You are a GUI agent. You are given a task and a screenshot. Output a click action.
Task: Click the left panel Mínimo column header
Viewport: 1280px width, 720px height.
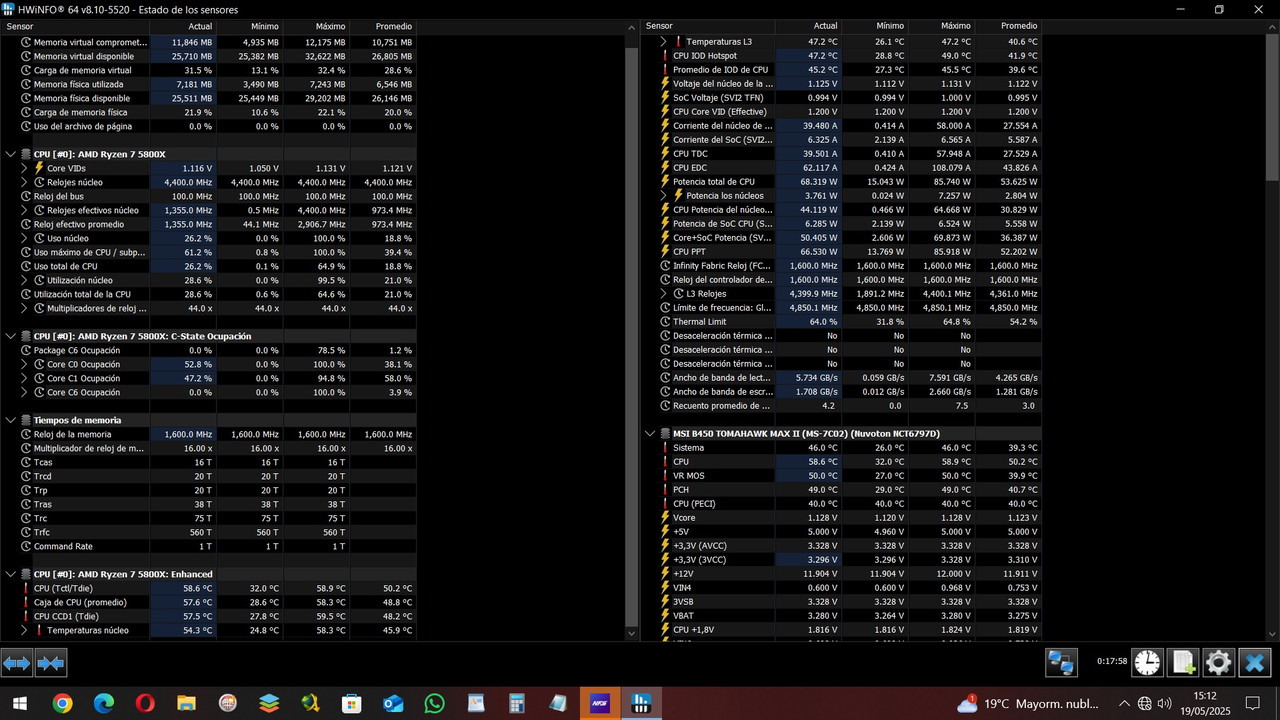(249, 26)
